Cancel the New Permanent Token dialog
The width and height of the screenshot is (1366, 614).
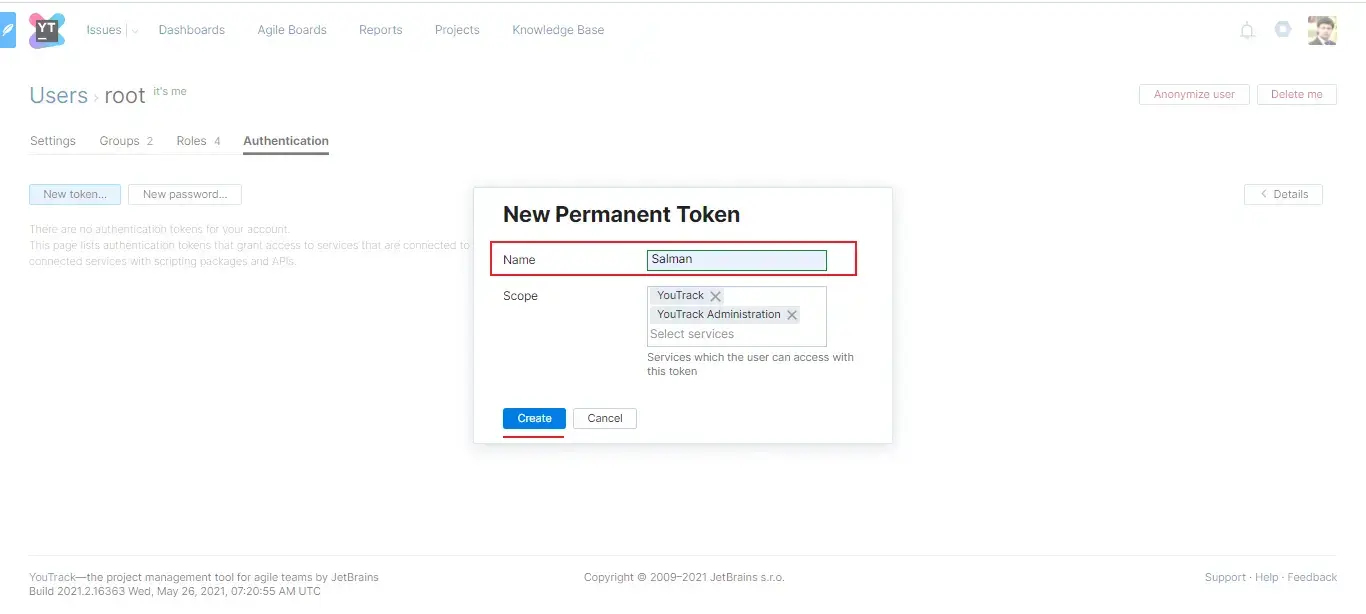coord(605,418)
